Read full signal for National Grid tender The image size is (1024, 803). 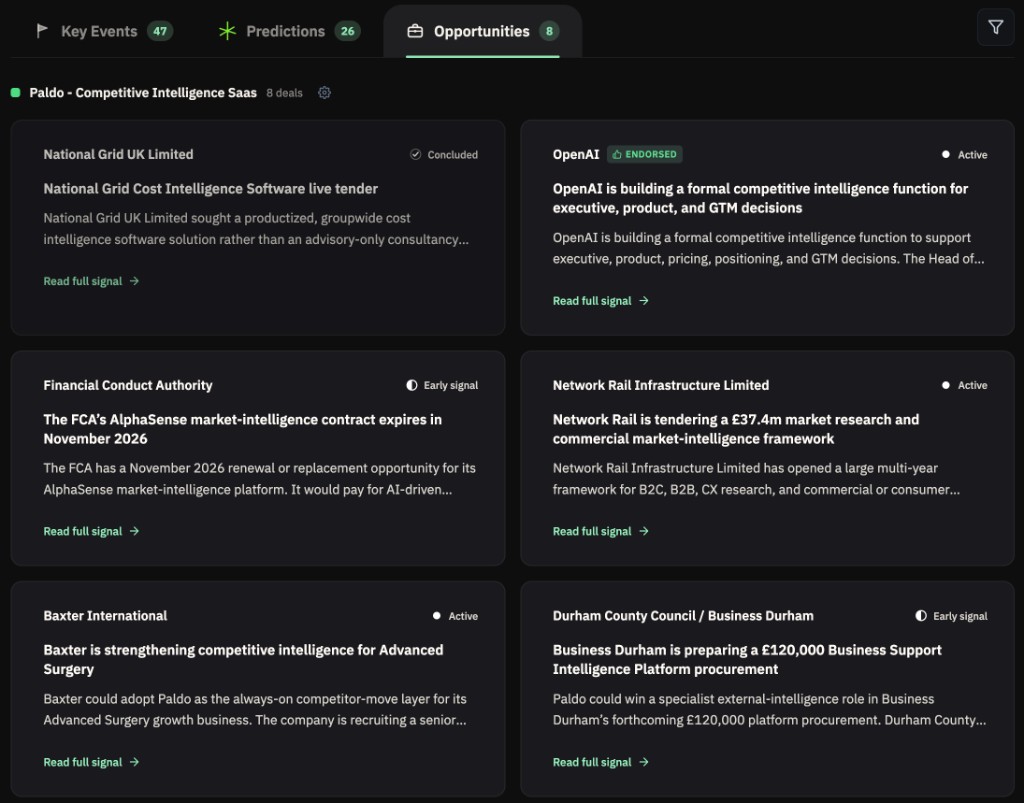click(91, 281)
